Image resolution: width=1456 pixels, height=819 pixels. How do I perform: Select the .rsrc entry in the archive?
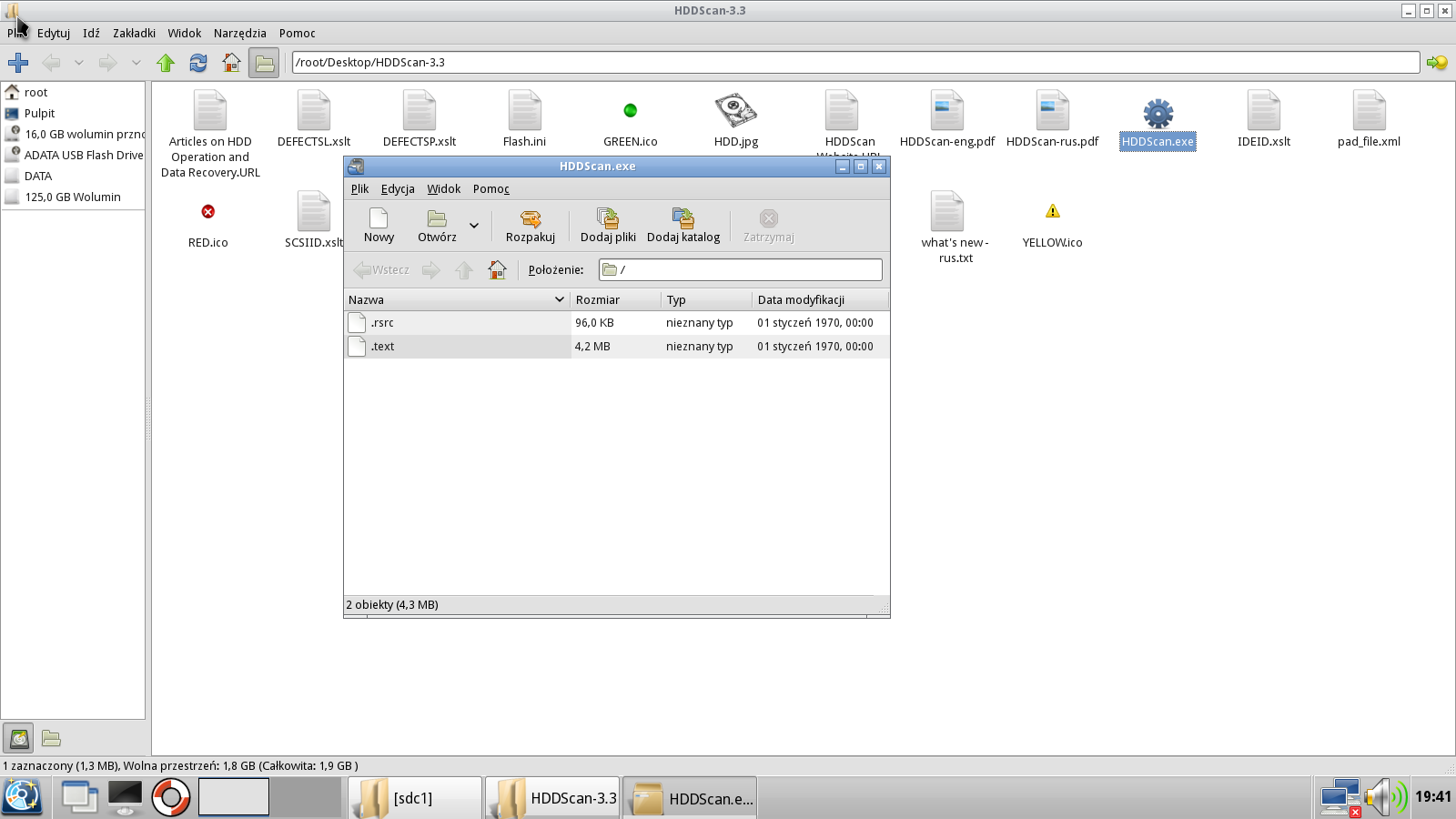coord(617,322)
